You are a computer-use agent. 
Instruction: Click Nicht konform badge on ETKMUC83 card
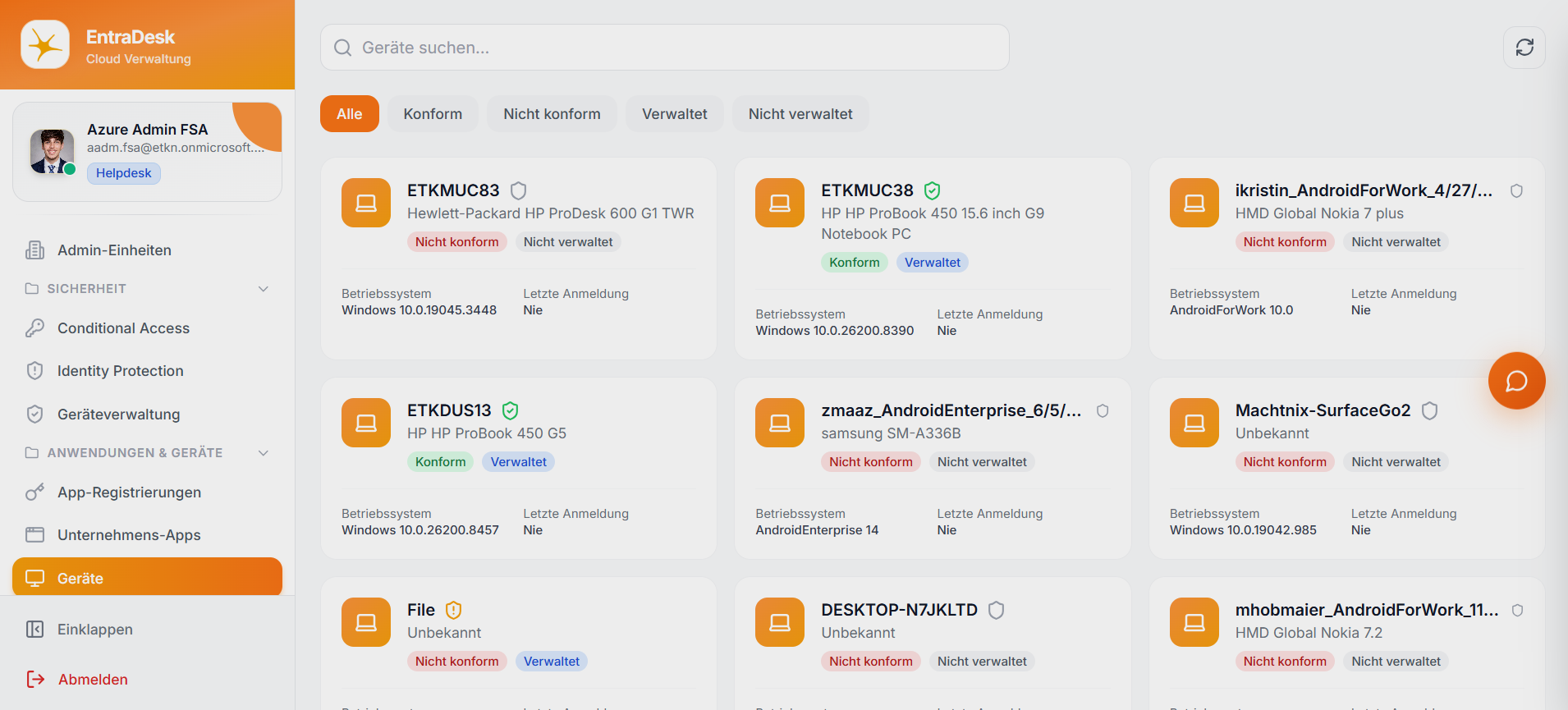[x=456, y=242]
